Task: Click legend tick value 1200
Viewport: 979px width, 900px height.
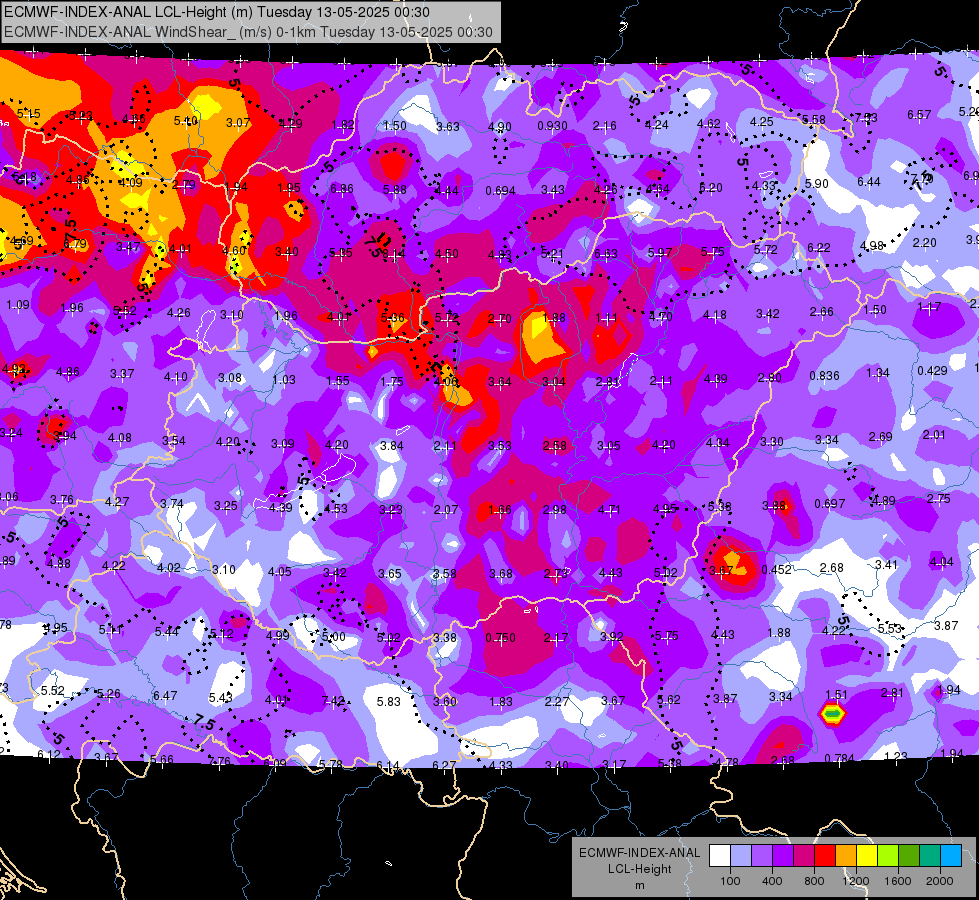Action: pos(855,881)
